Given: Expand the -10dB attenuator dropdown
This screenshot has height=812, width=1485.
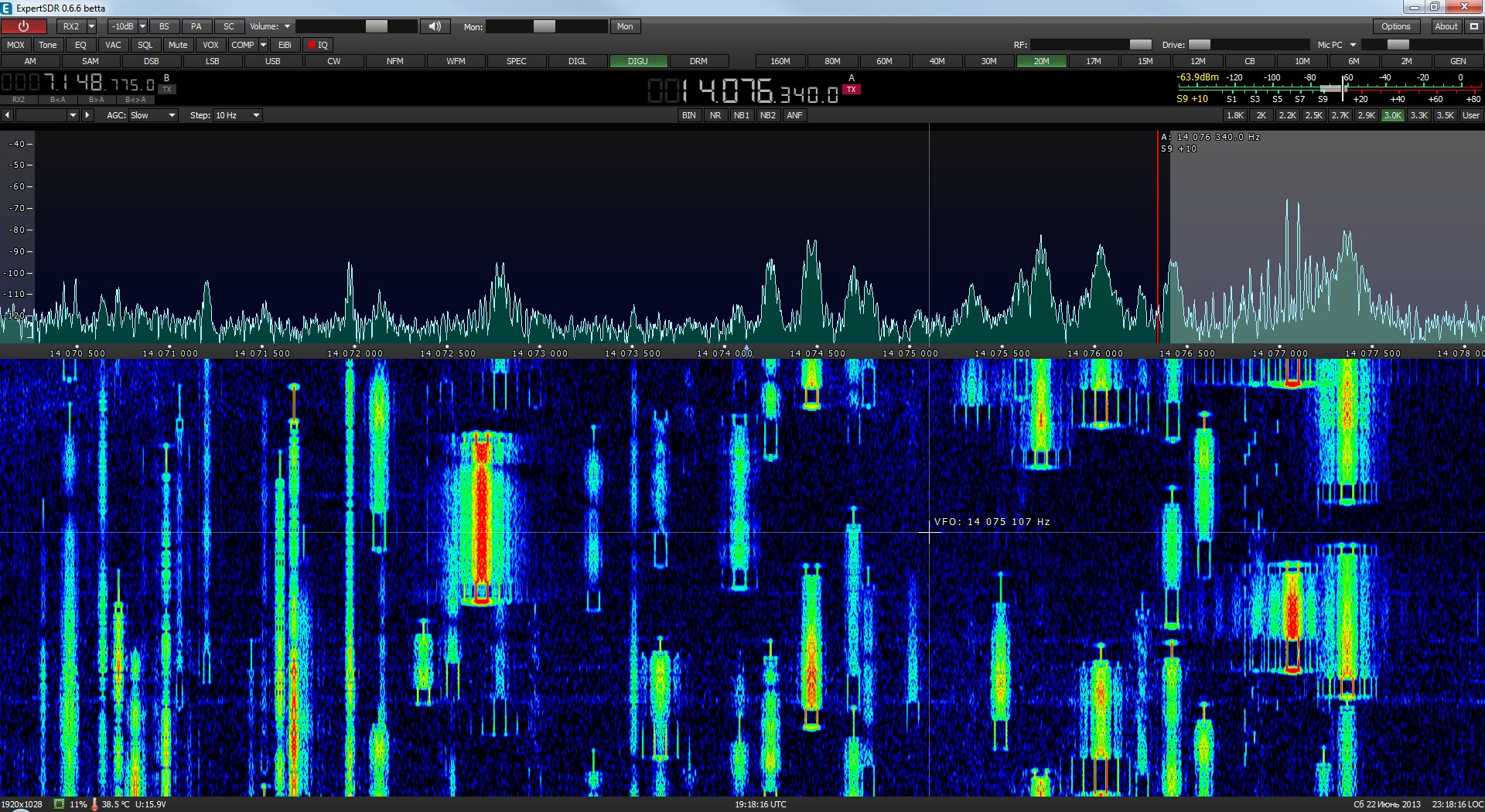Looking at the screenshot, I should pos(142,26).
